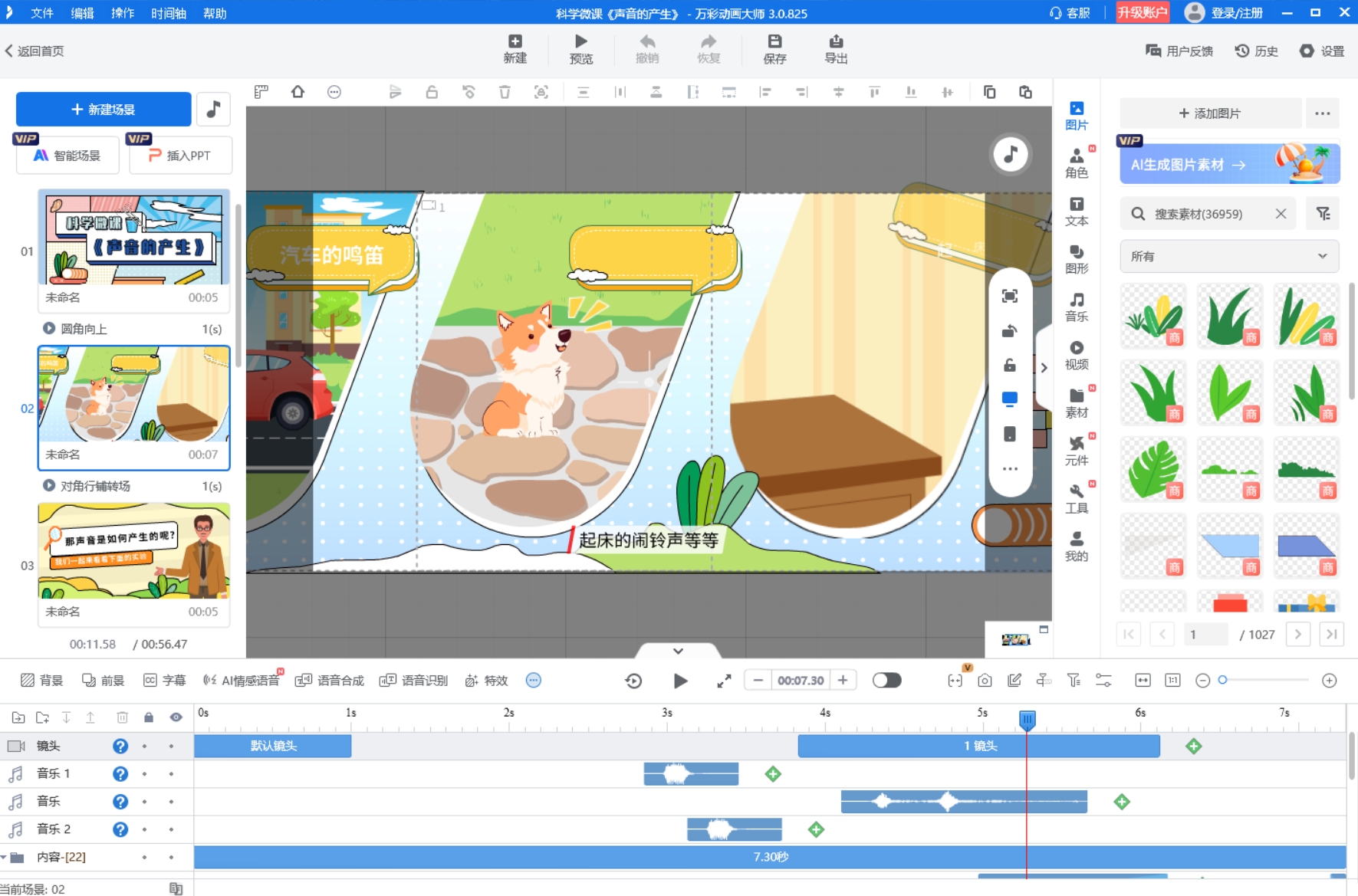Open the Role (角色) sidebar panel
Viewport: 1358px width, 896px height.
click(x=1076, y=162)
